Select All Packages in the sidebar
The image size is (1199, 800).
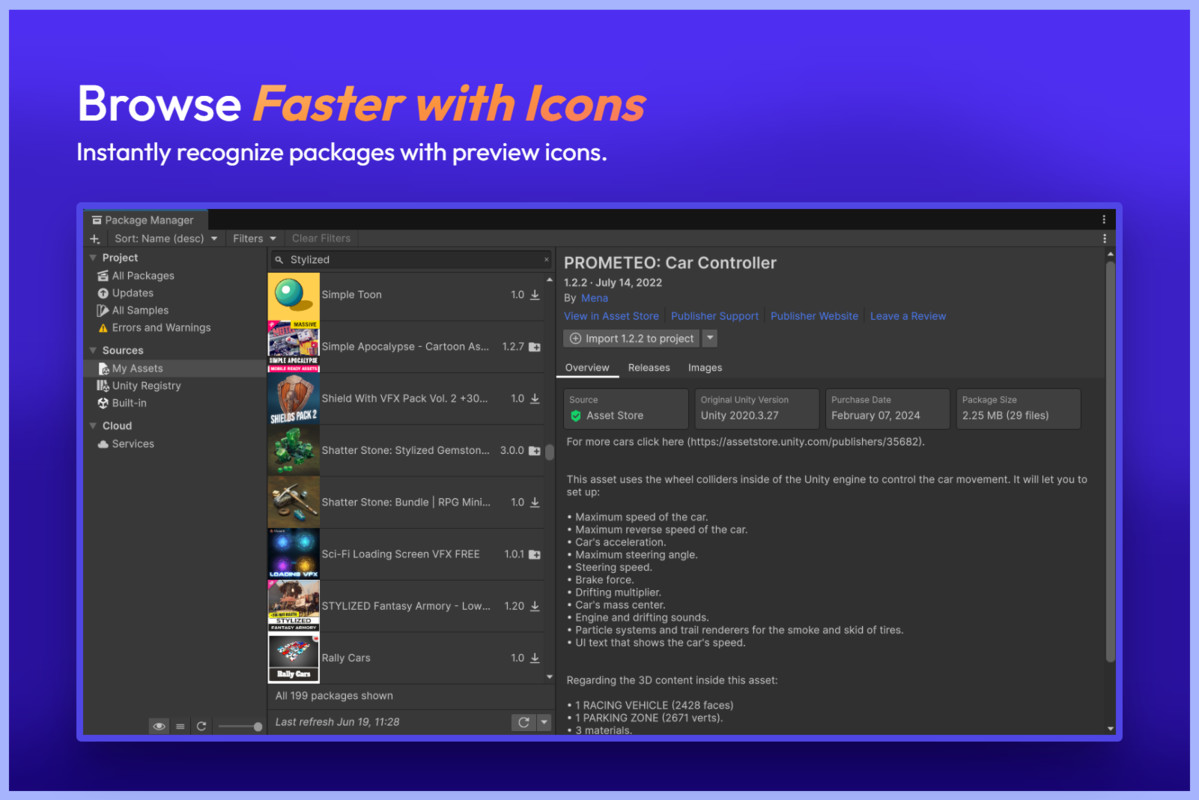(143, 275)
